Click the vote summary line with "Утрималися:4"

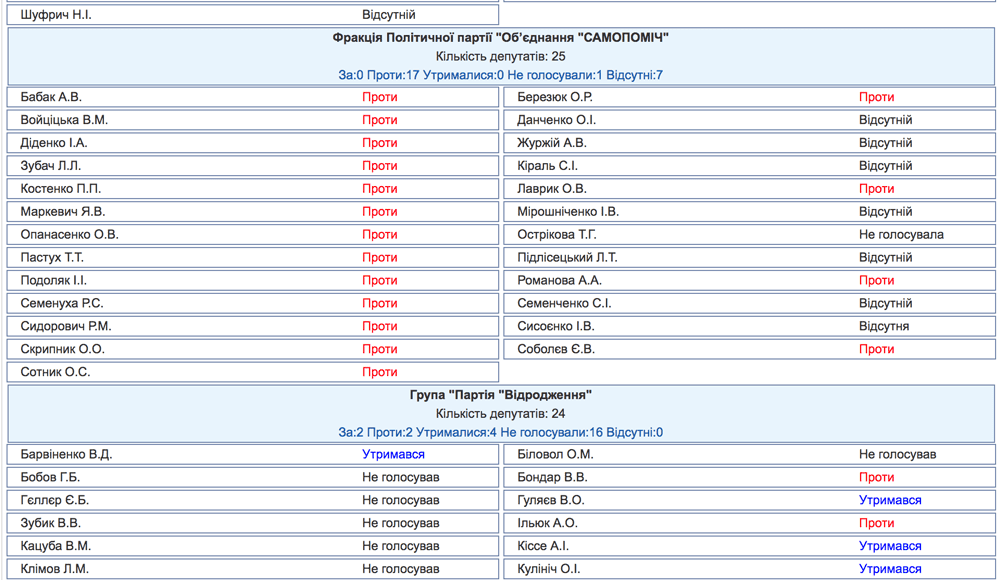point(501,432)
